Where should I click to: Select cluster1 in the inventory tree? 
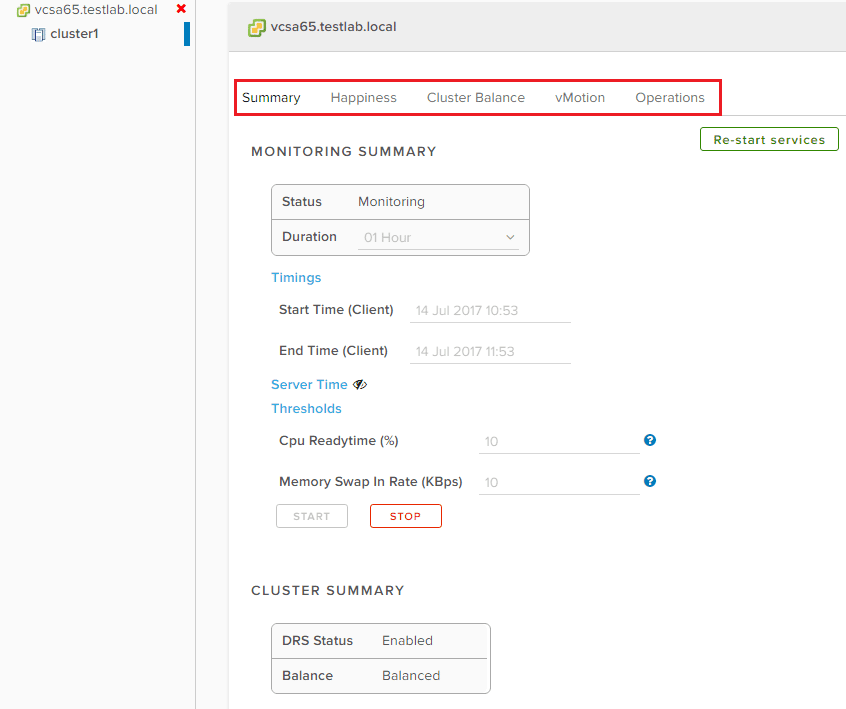[x=74, y=34]
